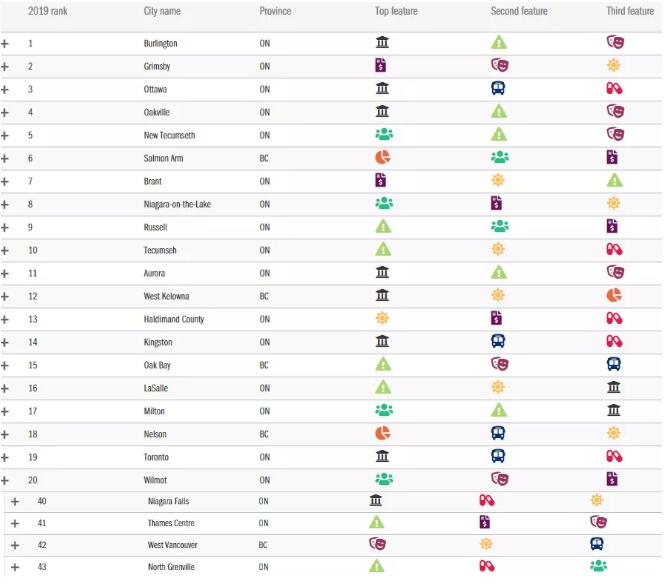Click Russell's green warning triangle icon

pyautogui.click(x=382, y=227)
